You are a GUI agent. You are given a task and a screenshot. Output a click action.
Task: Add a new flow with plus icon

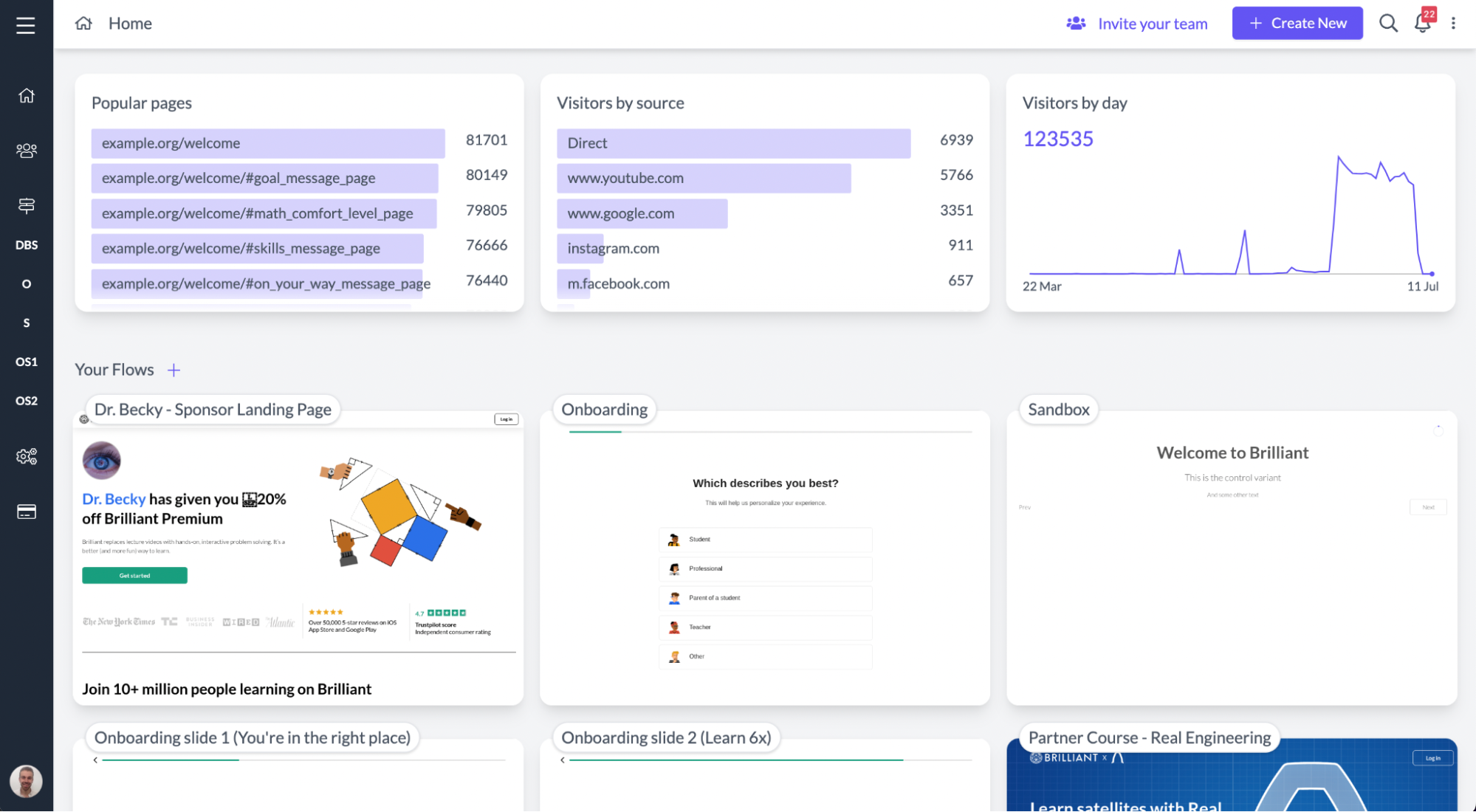[174, 370]
